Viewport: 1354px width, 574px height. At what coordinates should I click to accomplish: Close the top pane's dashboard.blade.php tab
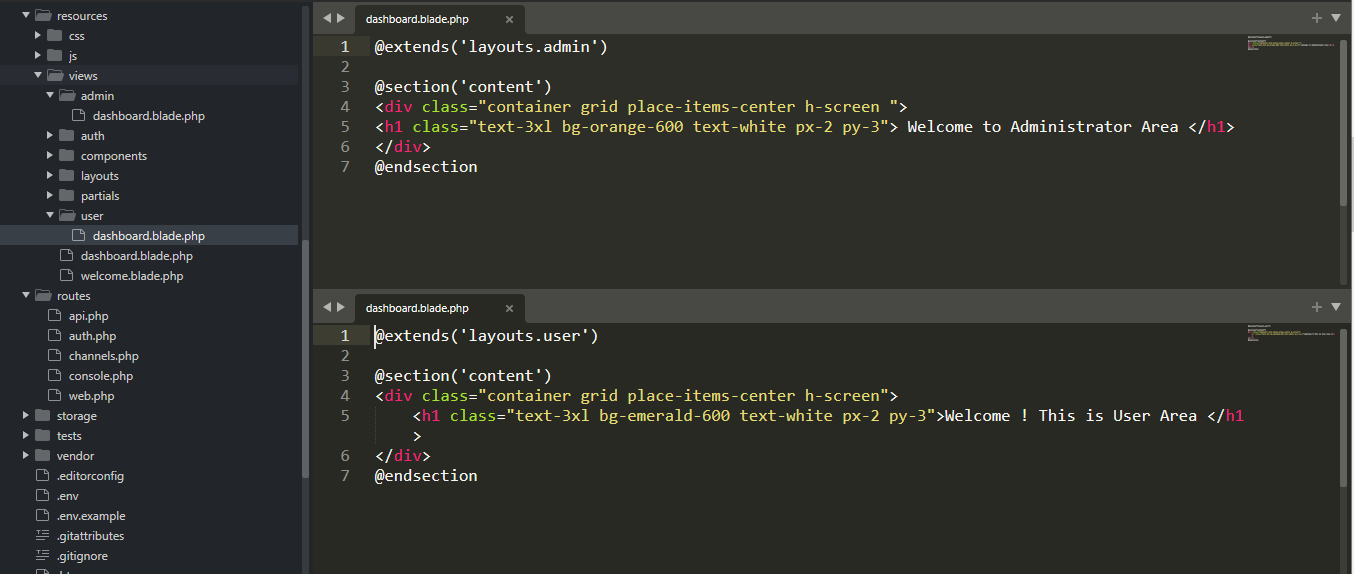tap(509, 19)
